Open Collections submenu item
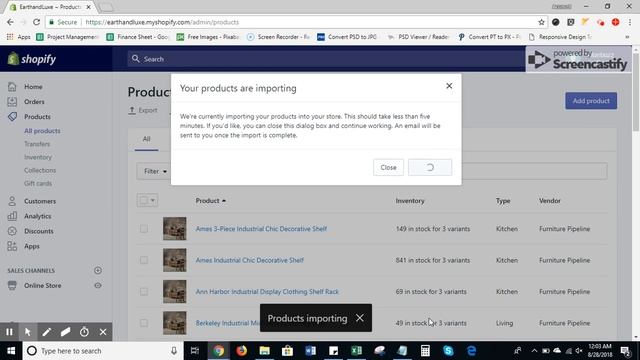Screen dimensions: 640x360 click(40, 170)
